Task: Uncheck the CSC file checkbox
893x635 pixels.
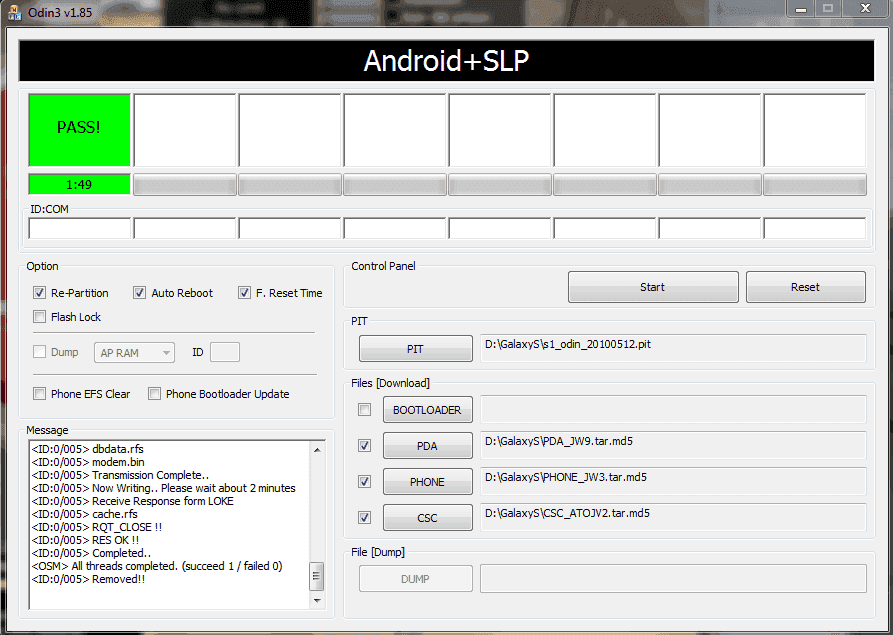Action: [x=364, y=517]
